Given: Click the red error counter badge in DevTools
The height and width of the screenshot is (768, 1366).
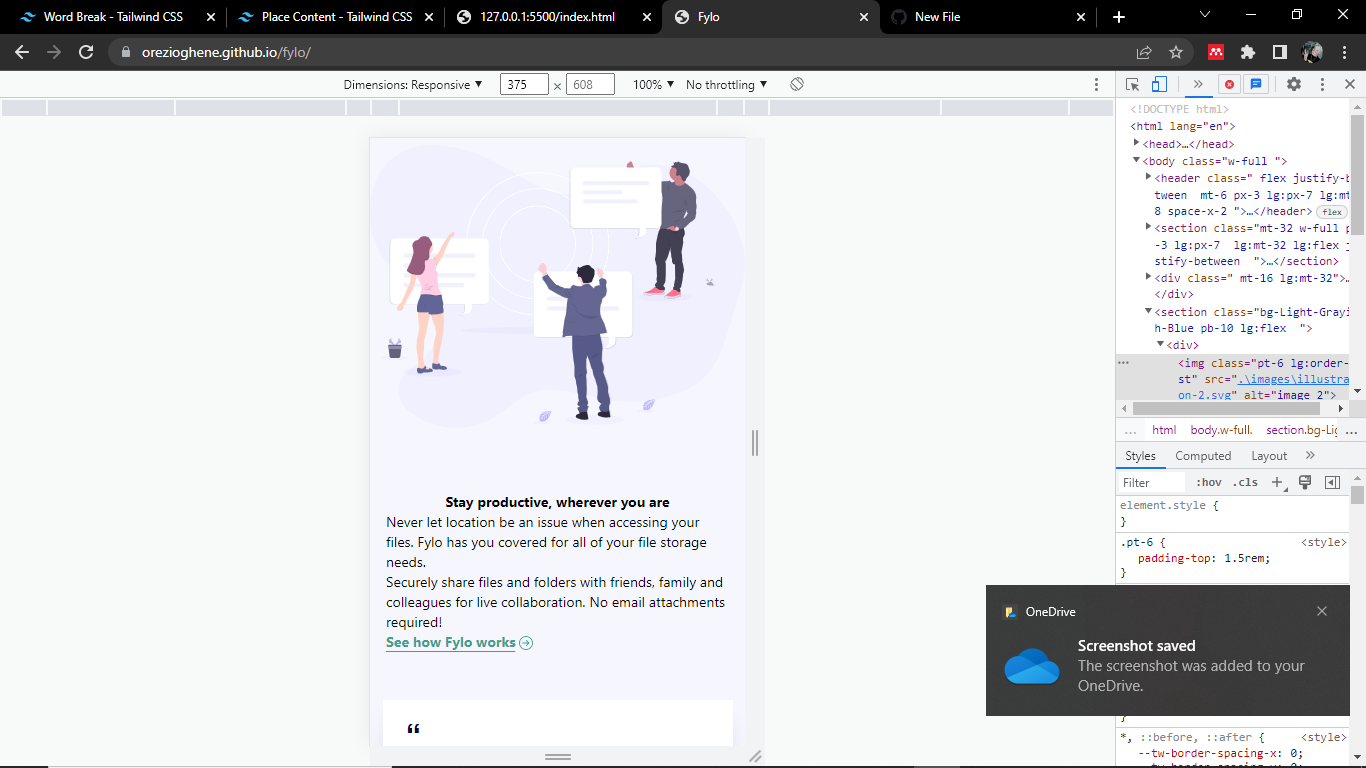Looking at the screenshot, I should (1229, 84).
